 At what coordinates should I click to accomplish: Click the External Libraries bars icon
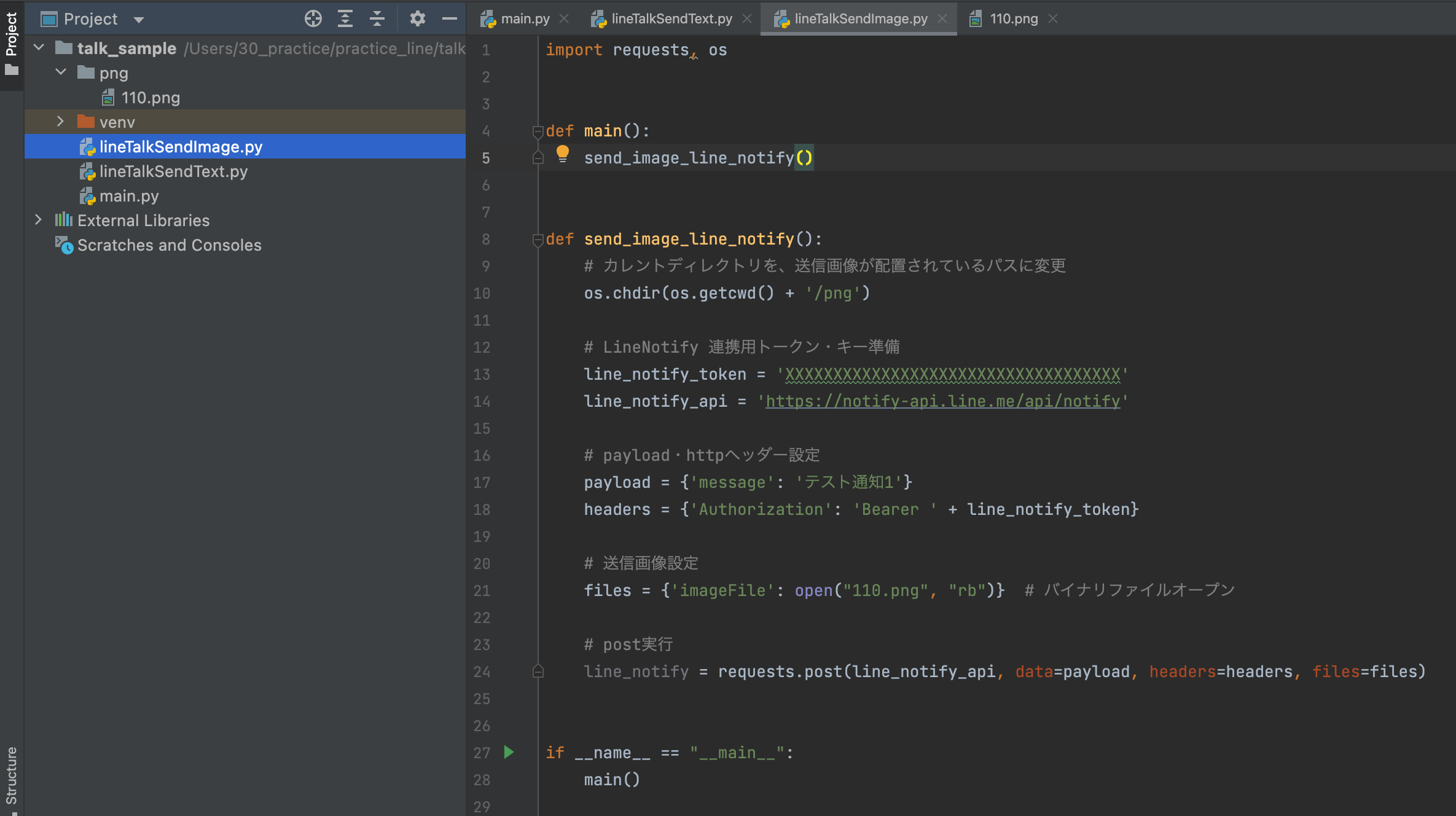[63, 220]
